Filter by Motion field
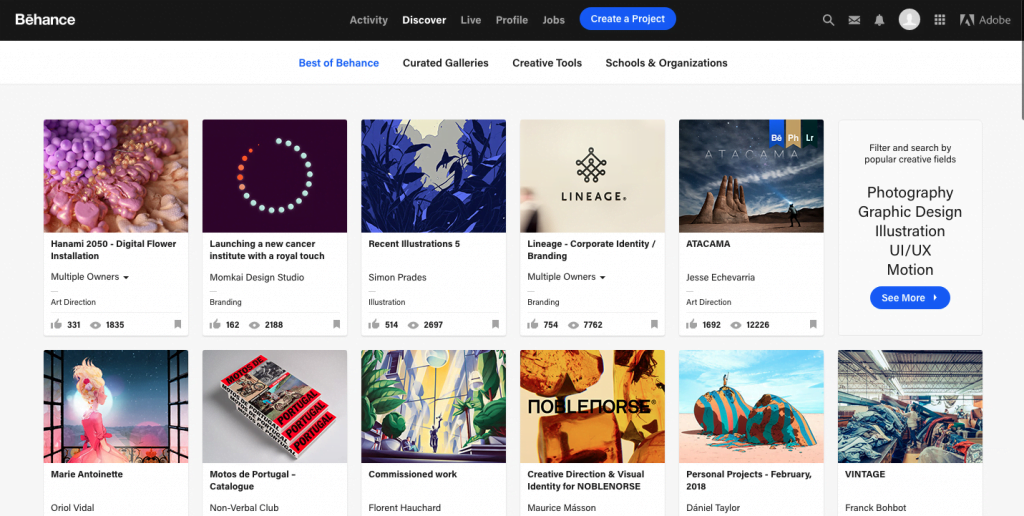Viewport: 1024px width, 516px height. 910,270
